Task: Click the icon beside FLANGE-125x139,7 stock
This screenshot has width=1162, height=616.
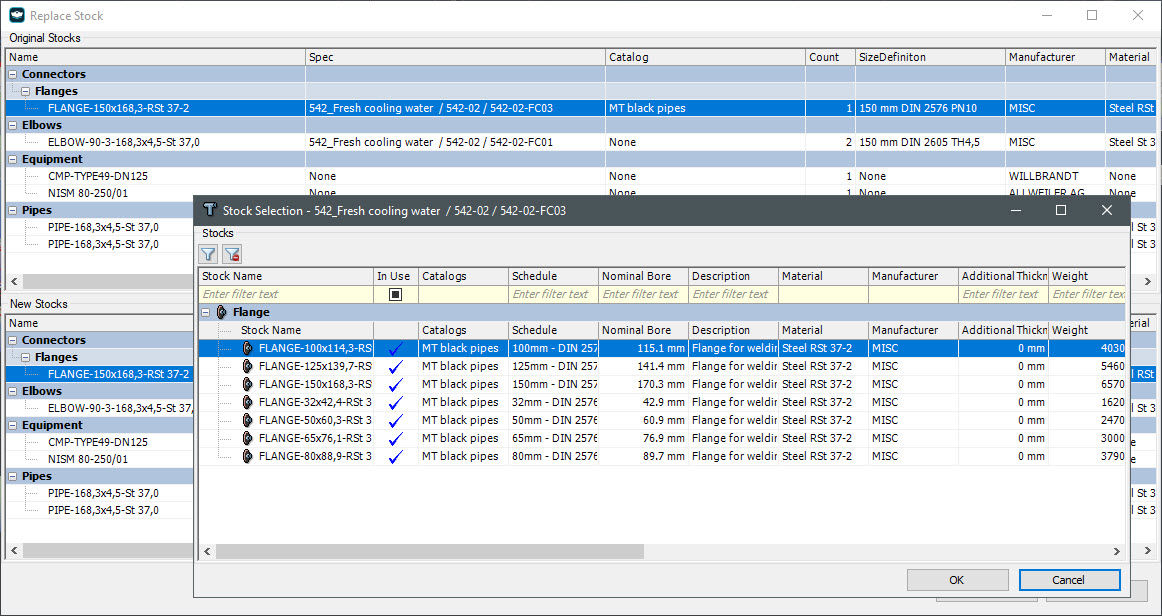Action: pos(247,366)
